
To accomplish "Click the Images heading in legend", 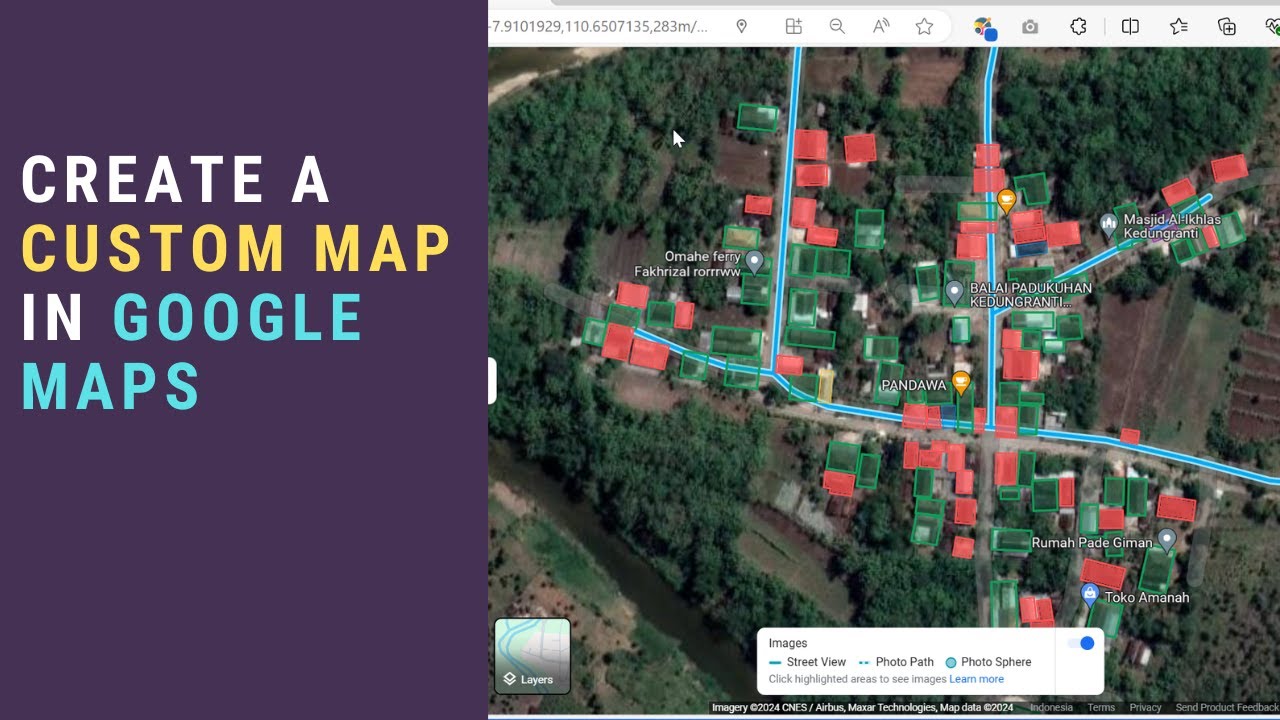I will coord(788,643).
